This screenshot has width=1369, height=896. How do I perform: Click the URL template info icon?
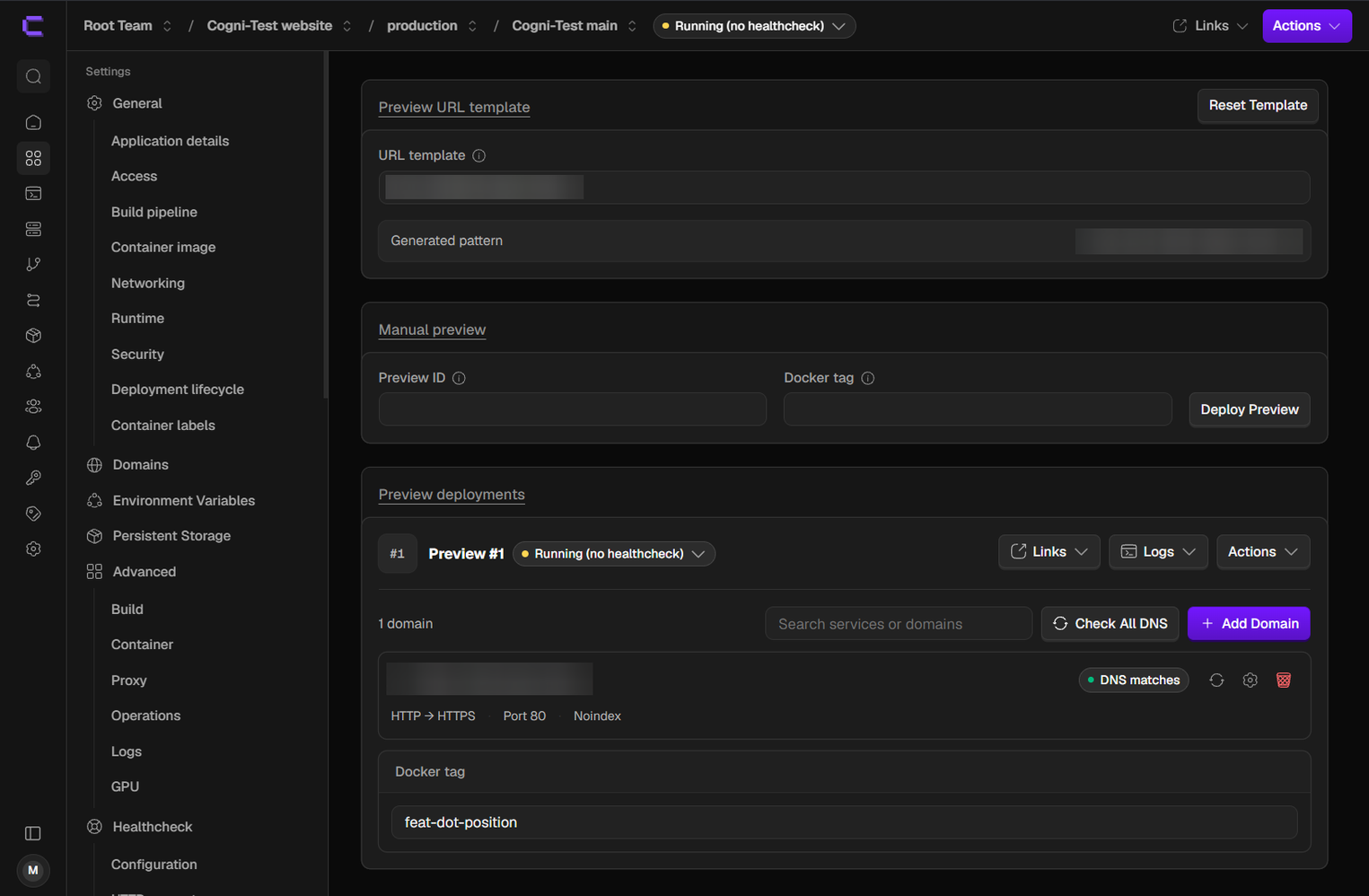pos(479,155)
